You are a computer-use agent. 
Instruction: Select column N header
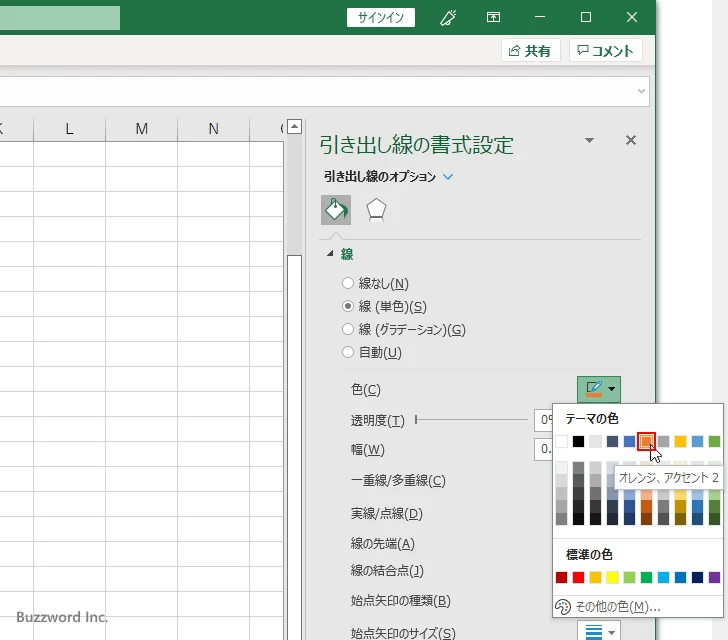(214, 129)
